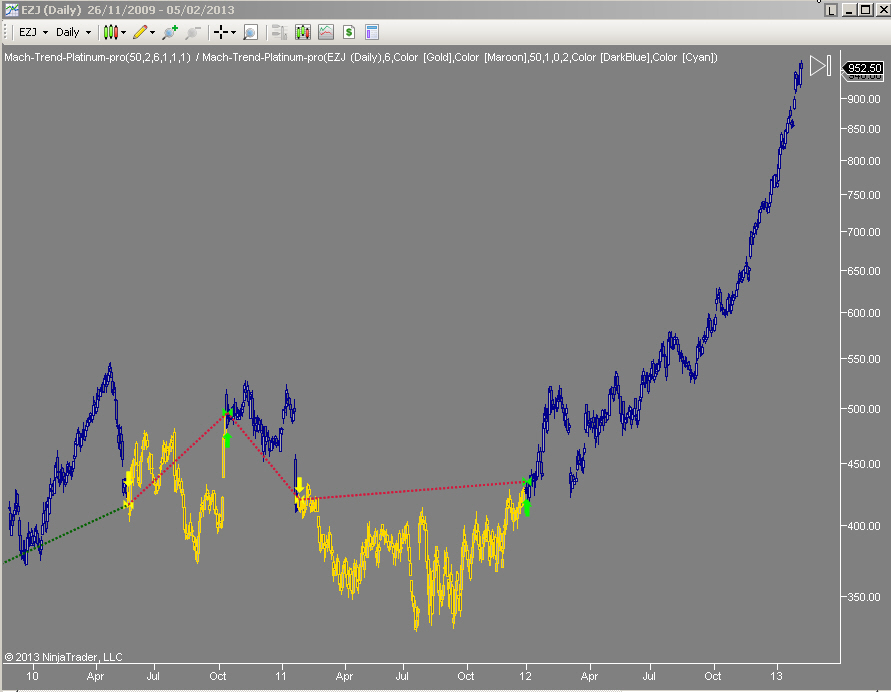The height and width of the screenshot is (692, 891).
Task: Expand the crosshair tool dropdown arrow
Action: click(232, 31)
